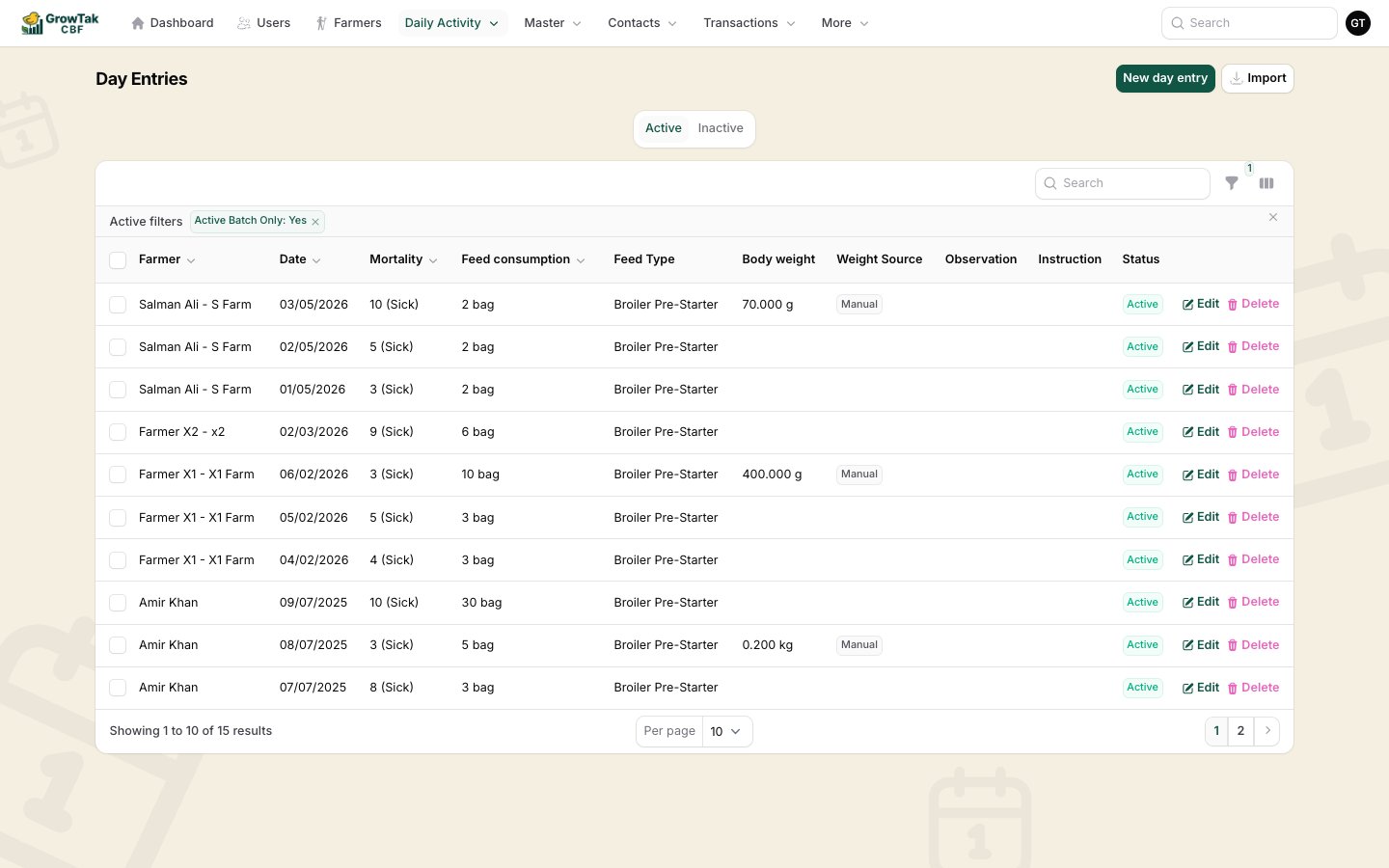1389x868 pixels.
Task: Check the select-all header checkbox
Action: pos(118,260)
